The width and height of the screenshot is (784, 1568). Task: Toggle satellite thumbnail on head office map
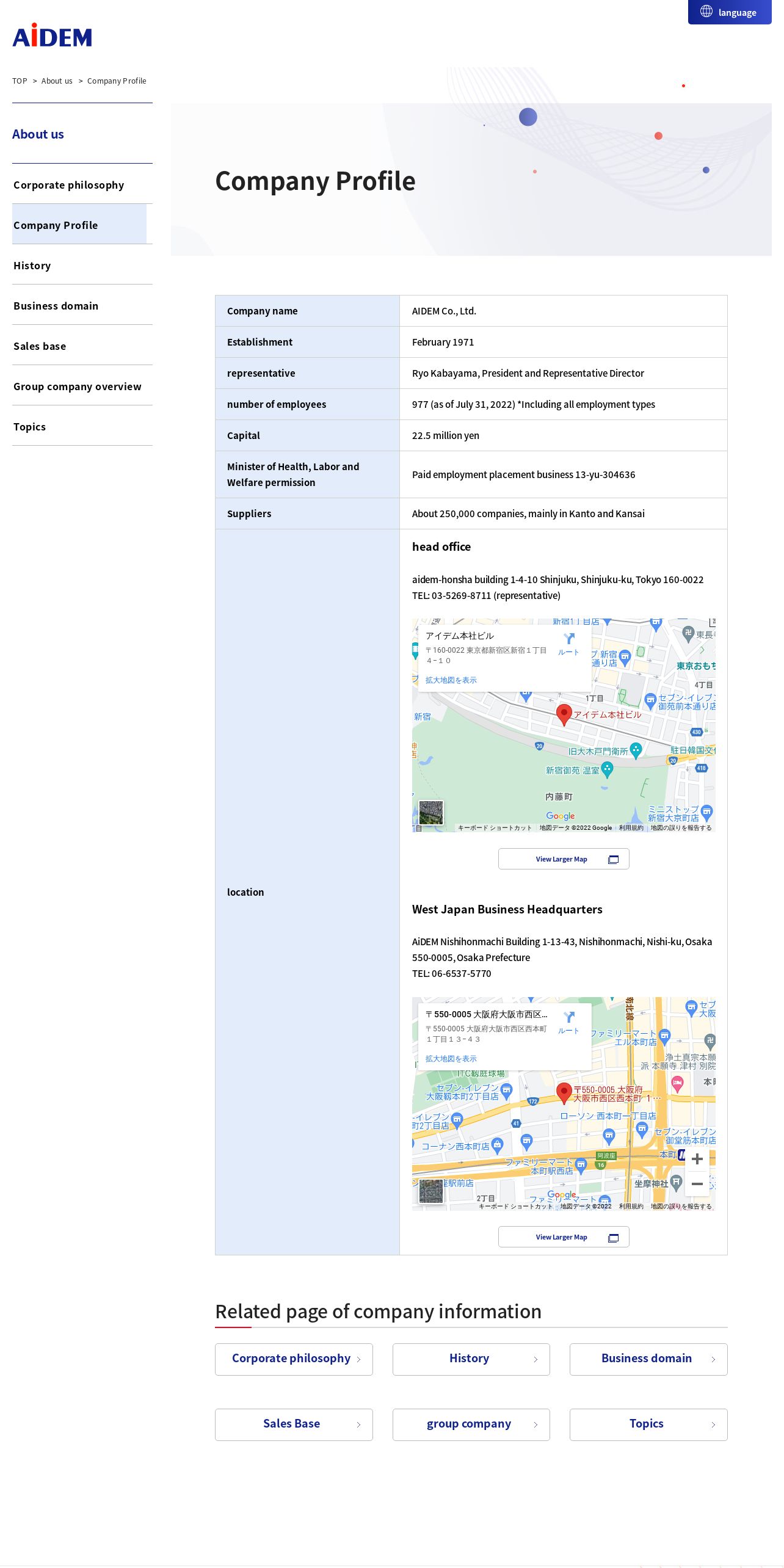coord(431,813)
